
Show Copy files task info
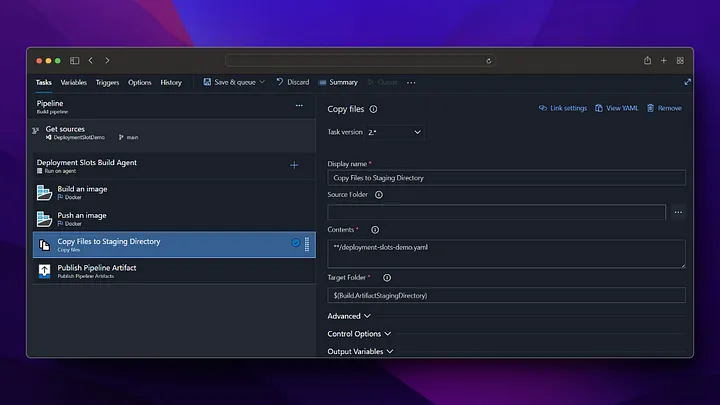[x=373, y=109]
